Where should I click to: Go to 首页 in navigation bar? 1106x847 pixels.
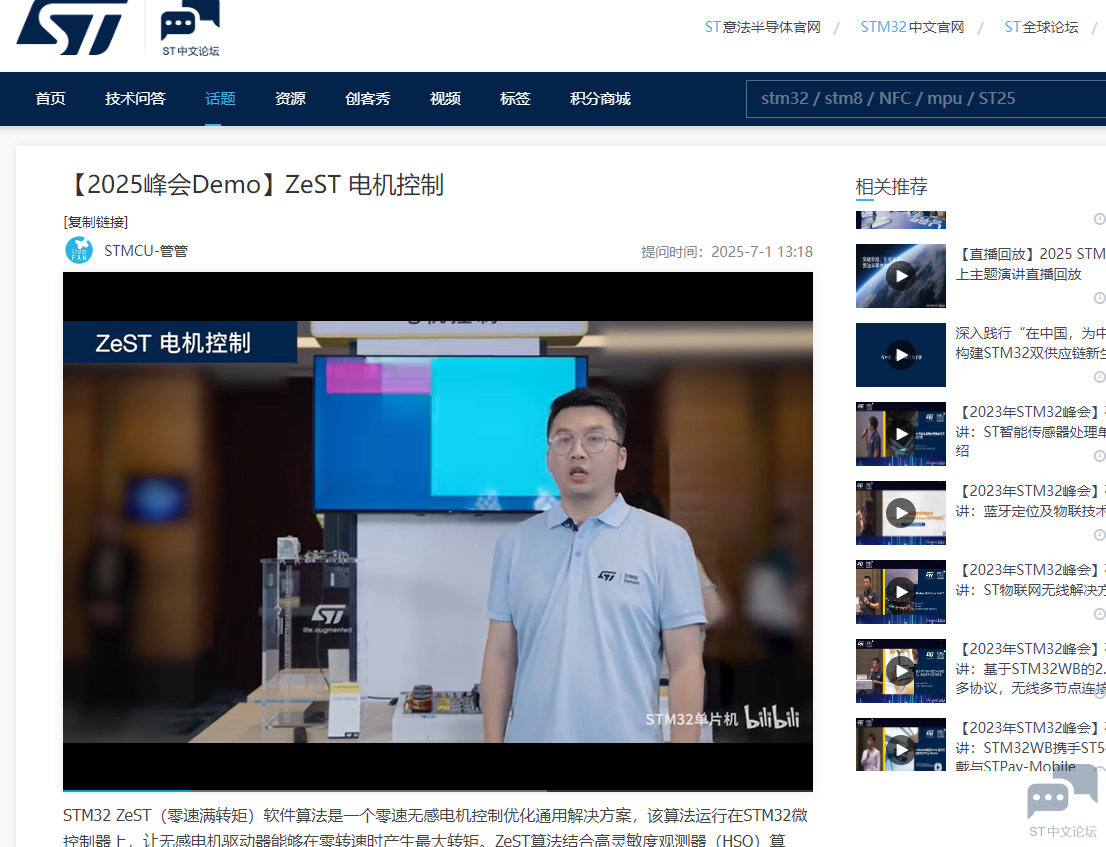(x=51, y=99)
